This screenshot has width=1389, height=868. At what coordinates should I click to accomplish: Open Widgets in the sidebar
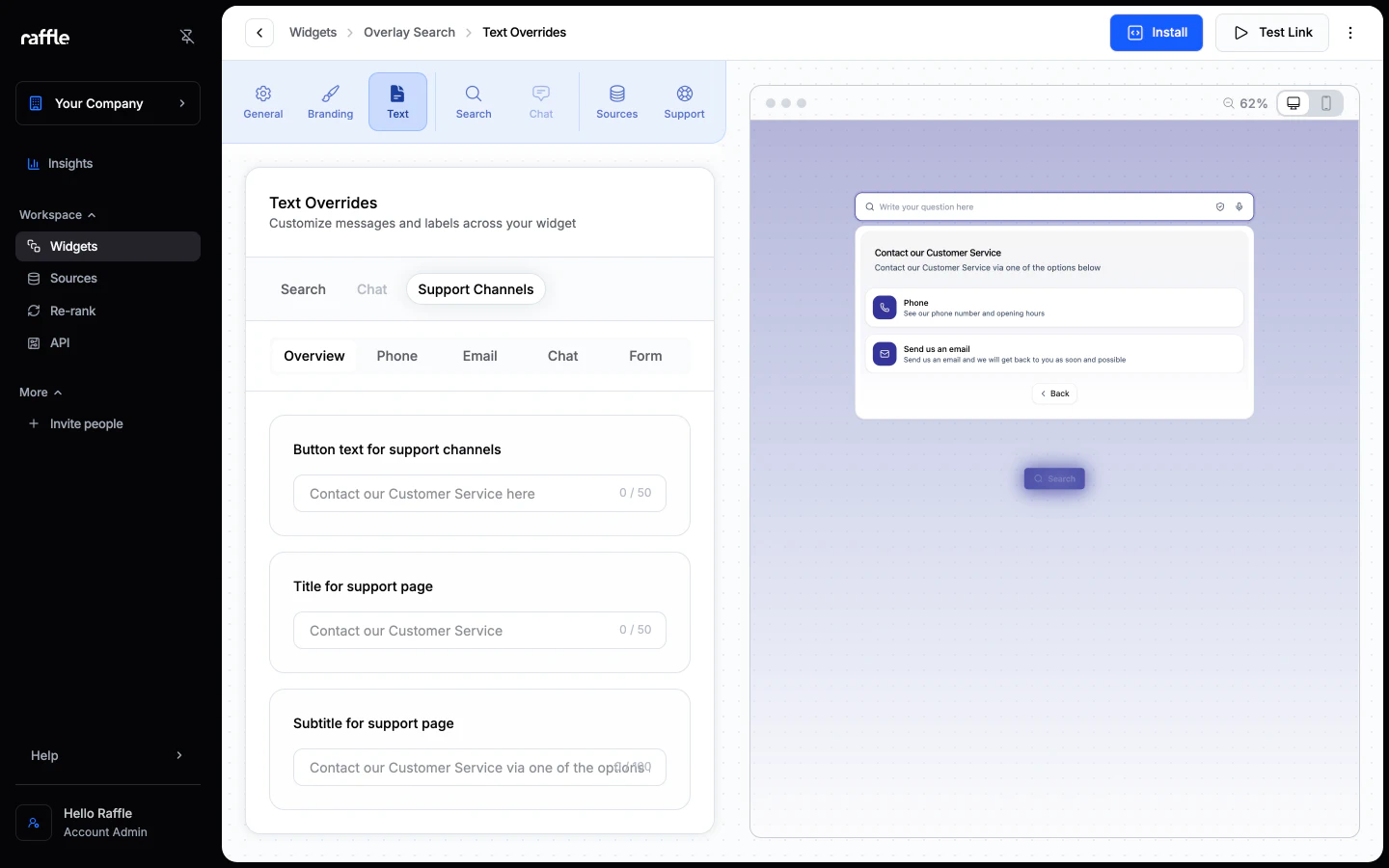[x=108, y=246]
